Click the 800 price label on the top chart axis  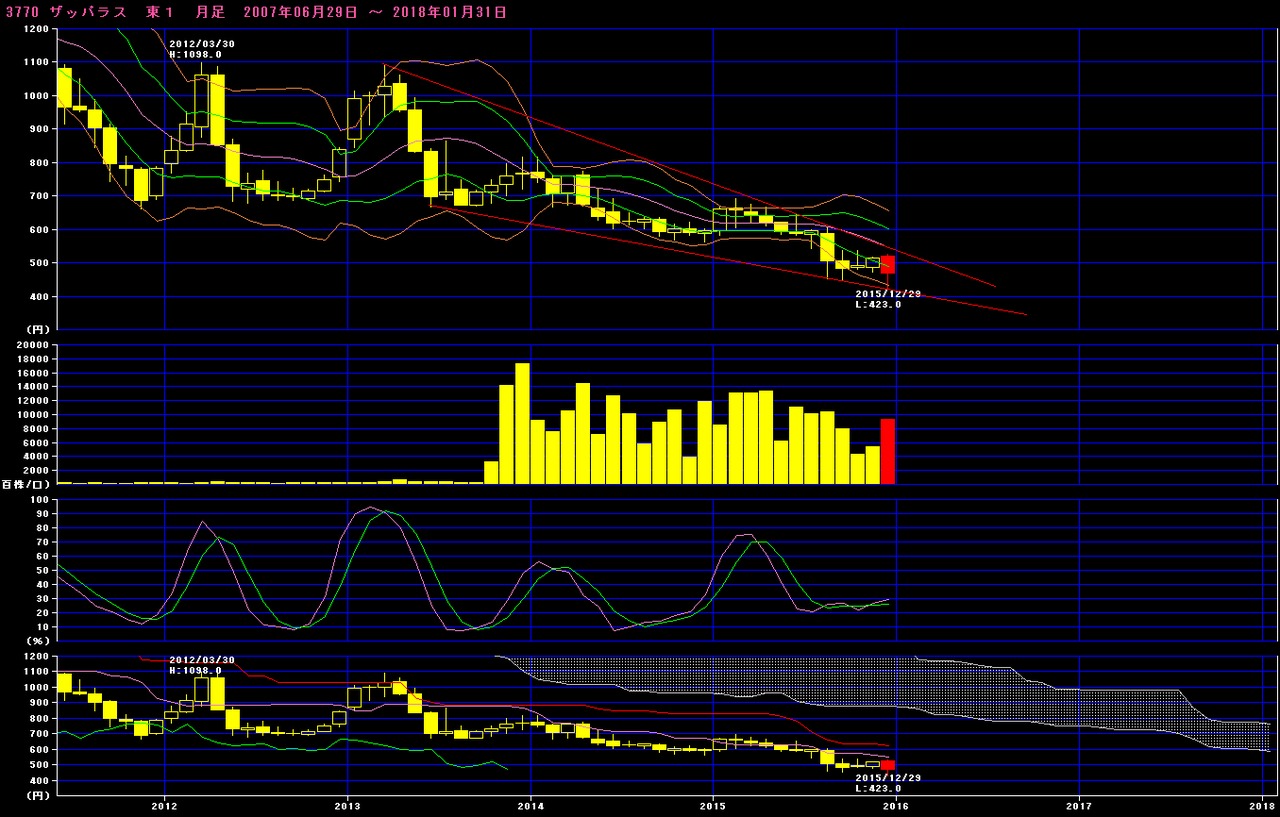[37, 163]
